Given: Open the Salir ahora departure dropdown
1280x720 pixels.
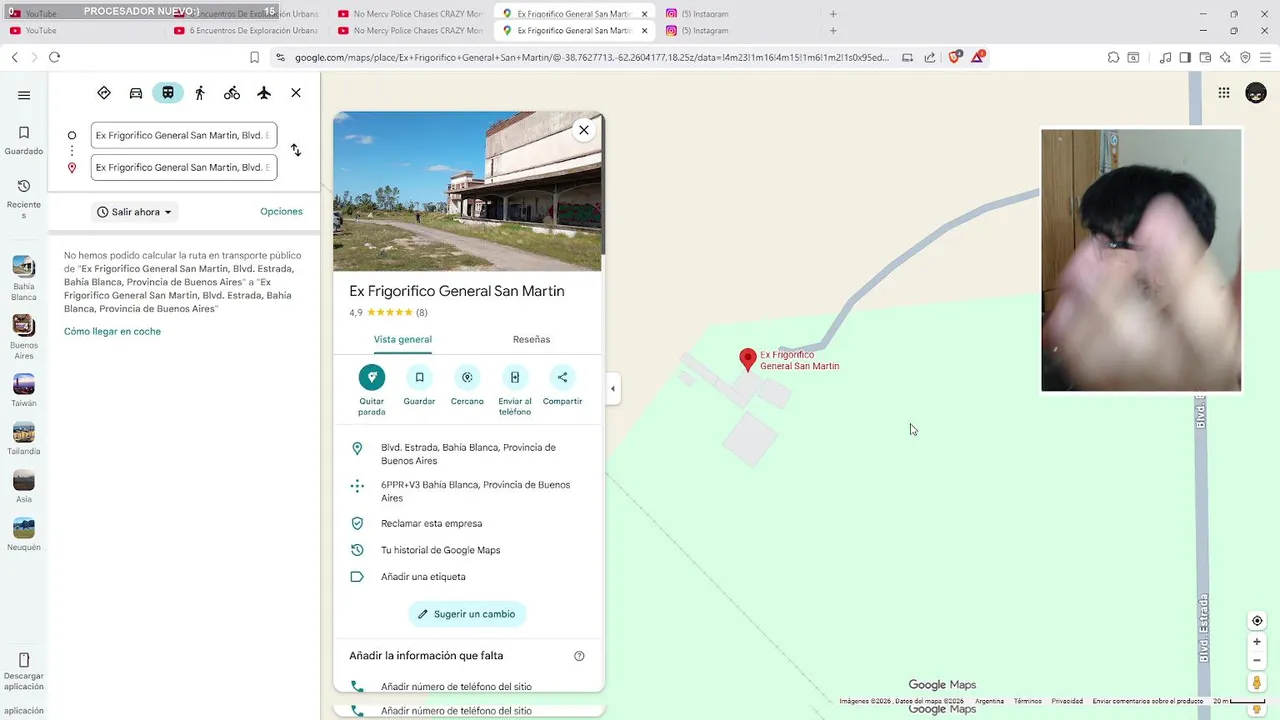Looking at the screenshot, I should (x=135, y=212).
